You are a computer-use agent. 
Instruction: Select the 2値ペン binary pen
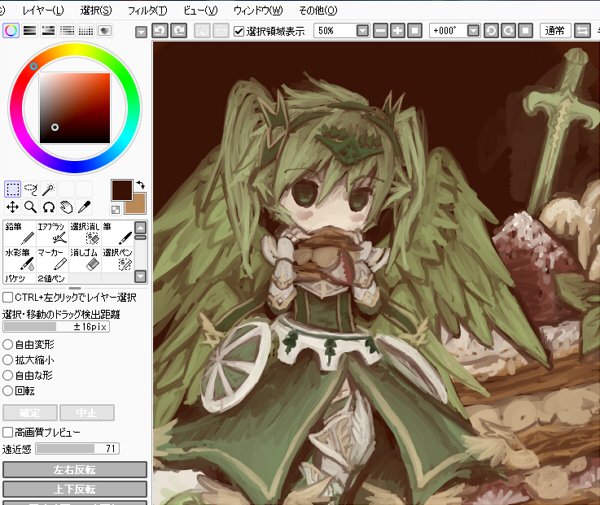click(x=52, y=278)
